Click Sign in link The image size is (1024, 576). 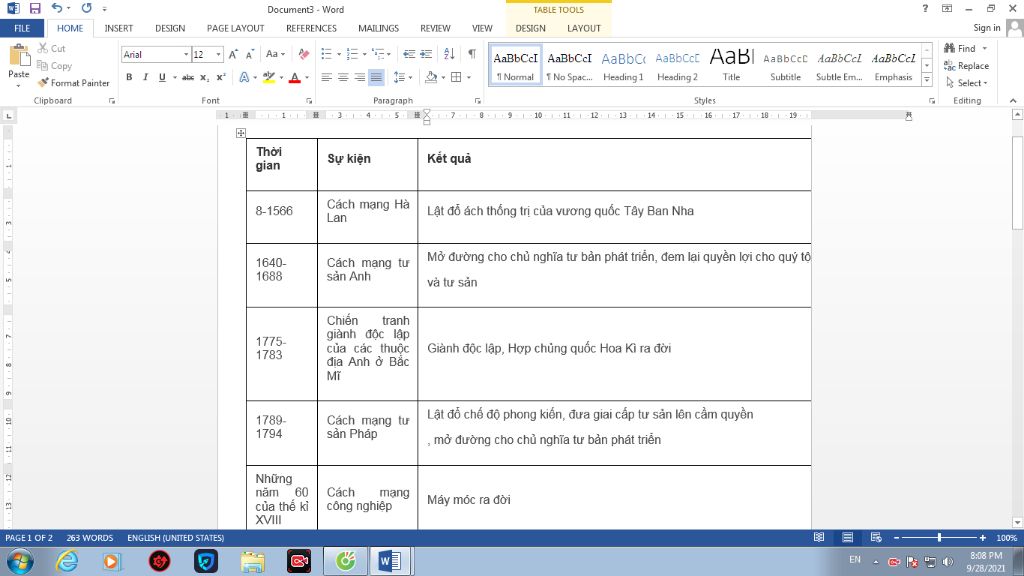pyautogui.click(x=986, y=27)
